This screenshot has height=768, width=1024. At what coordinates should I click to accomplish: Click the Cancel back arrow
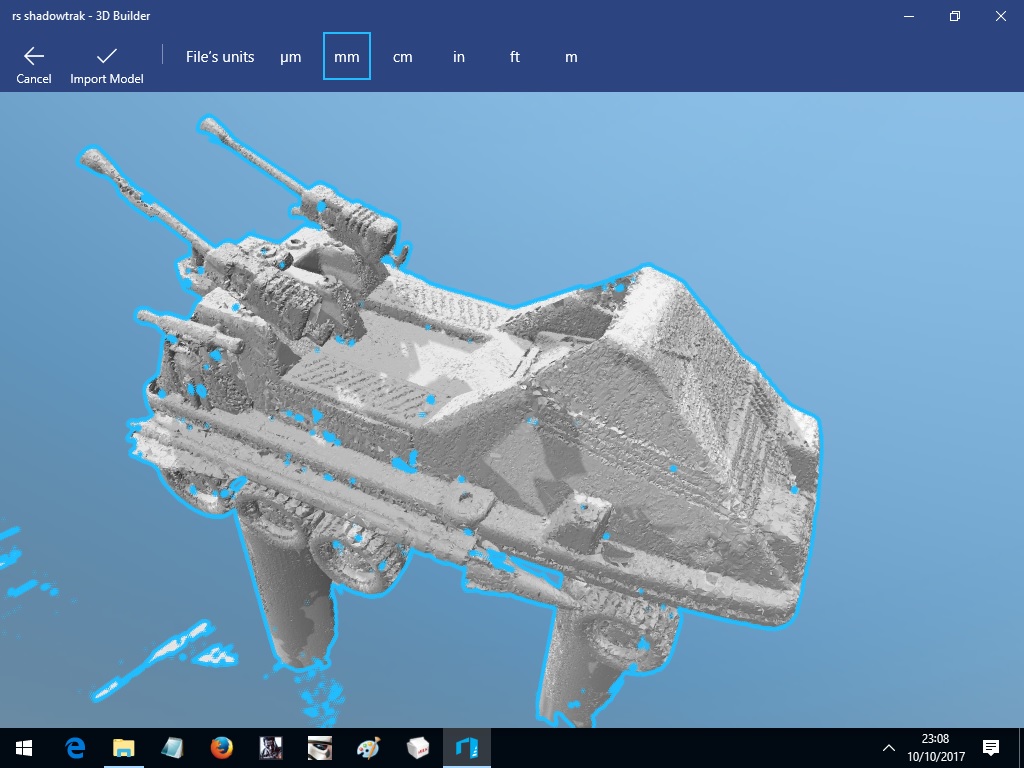pos(33,65)
